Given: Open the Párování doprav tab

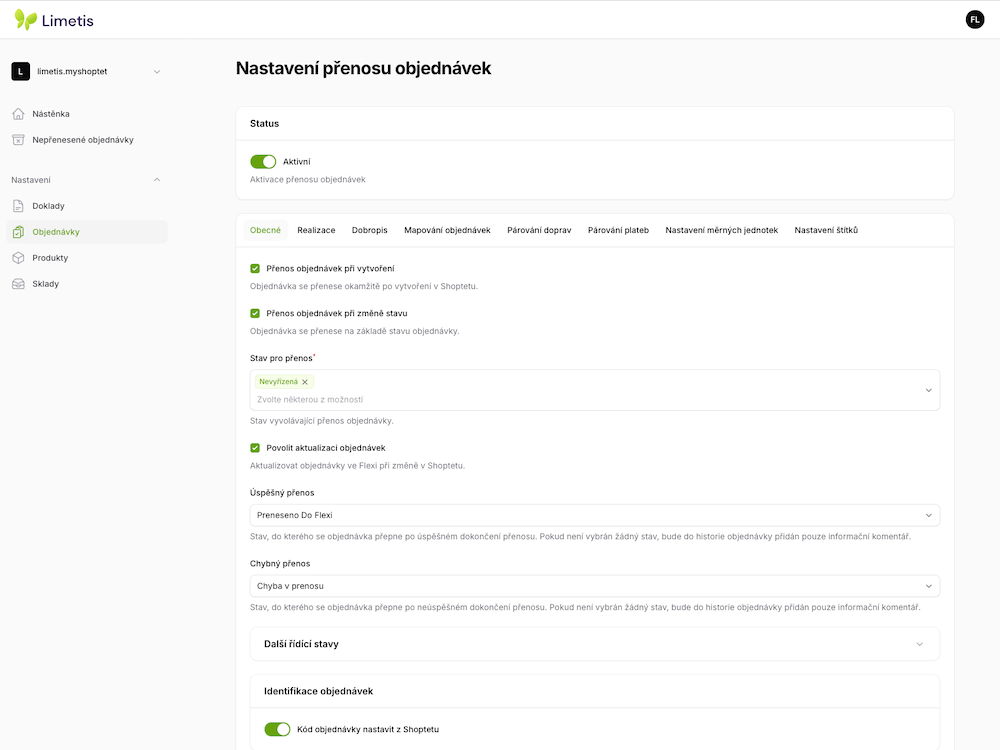Looking at the screenshot, I should (x=539, y=230).
